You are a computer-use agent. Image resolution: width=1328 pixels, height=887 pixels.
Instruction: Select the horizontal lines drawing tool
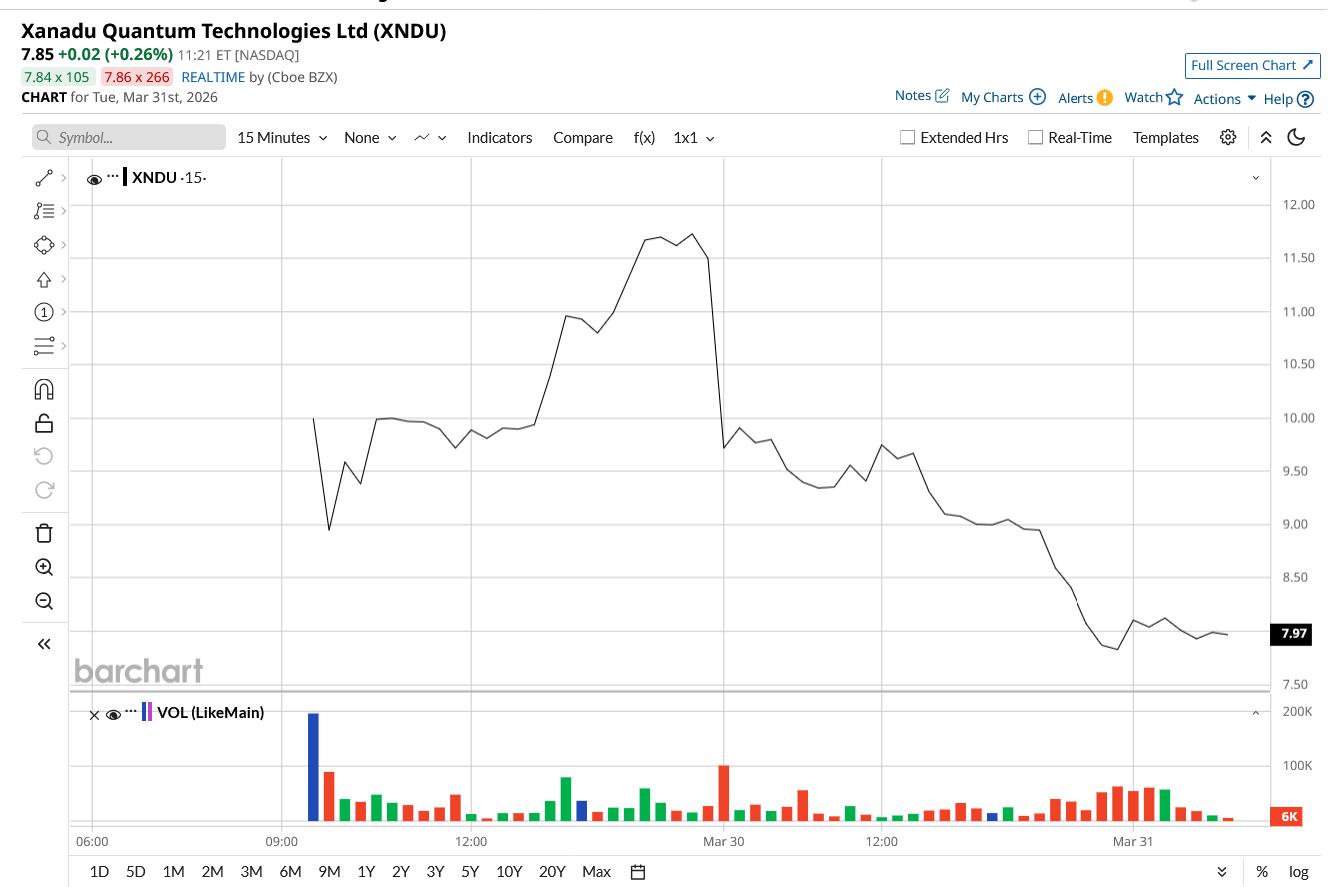(x=44, y=346)
